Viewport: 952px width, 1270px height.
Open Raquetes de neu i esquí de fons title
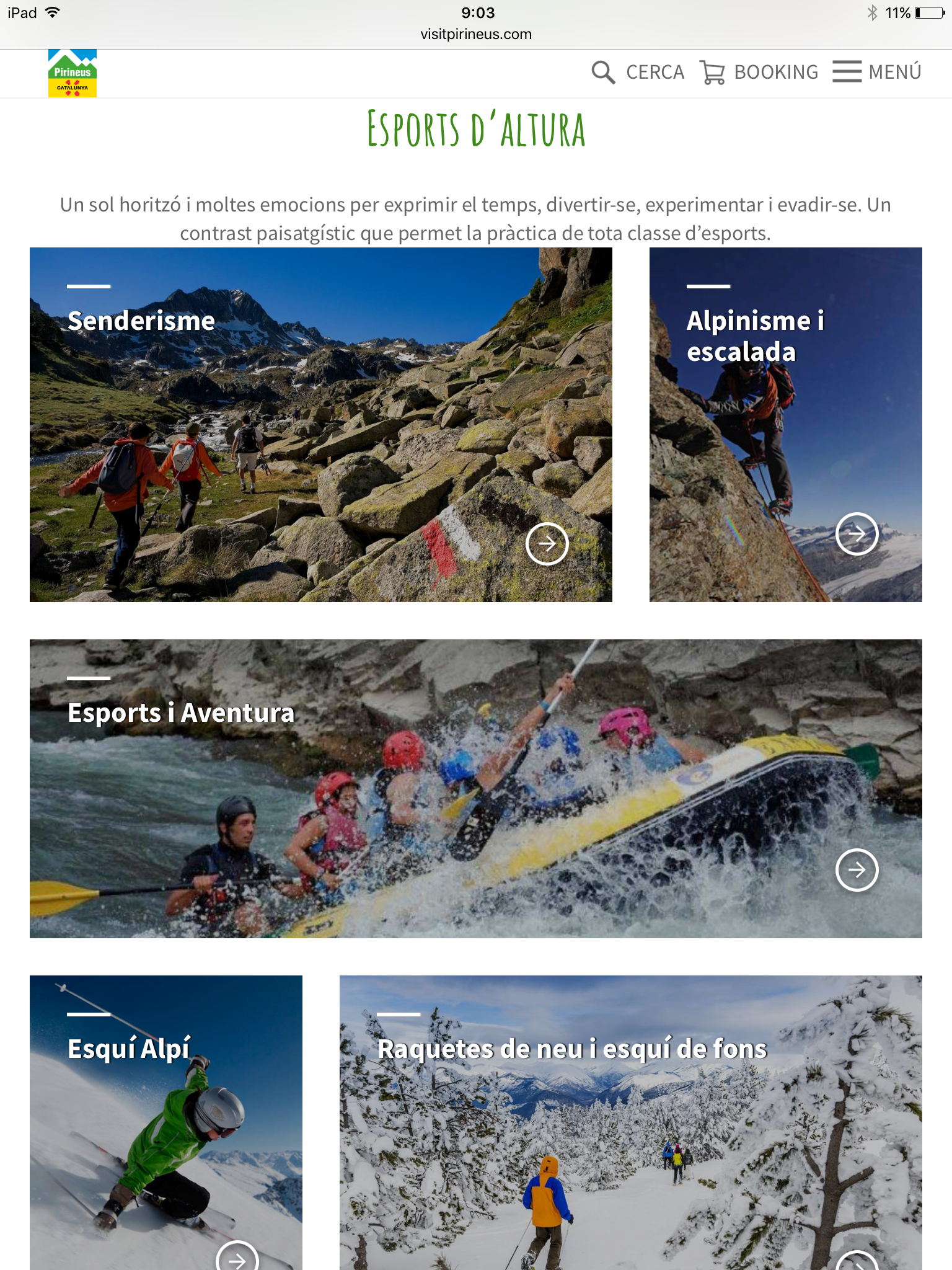572,1049
